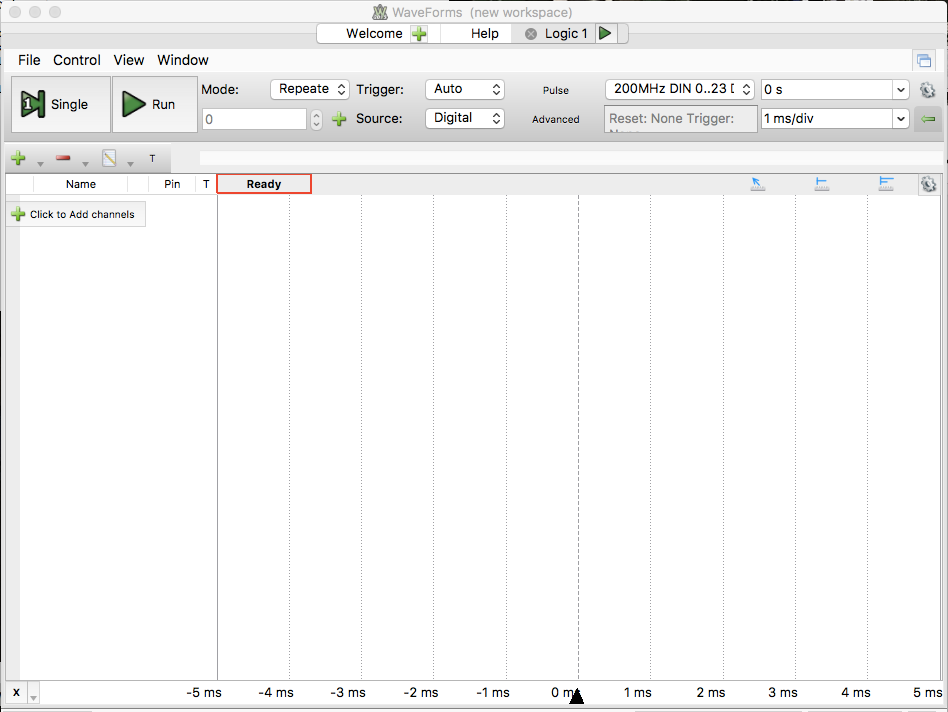Click the green plus on Welcome tab

[x=419, y=34]
